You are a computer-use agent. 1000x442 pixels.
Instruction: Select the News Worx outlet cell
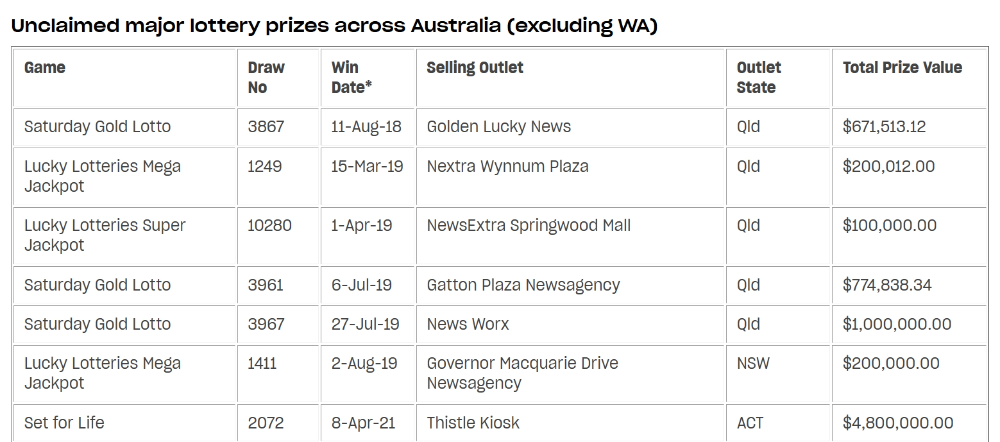tap(570, 325)
